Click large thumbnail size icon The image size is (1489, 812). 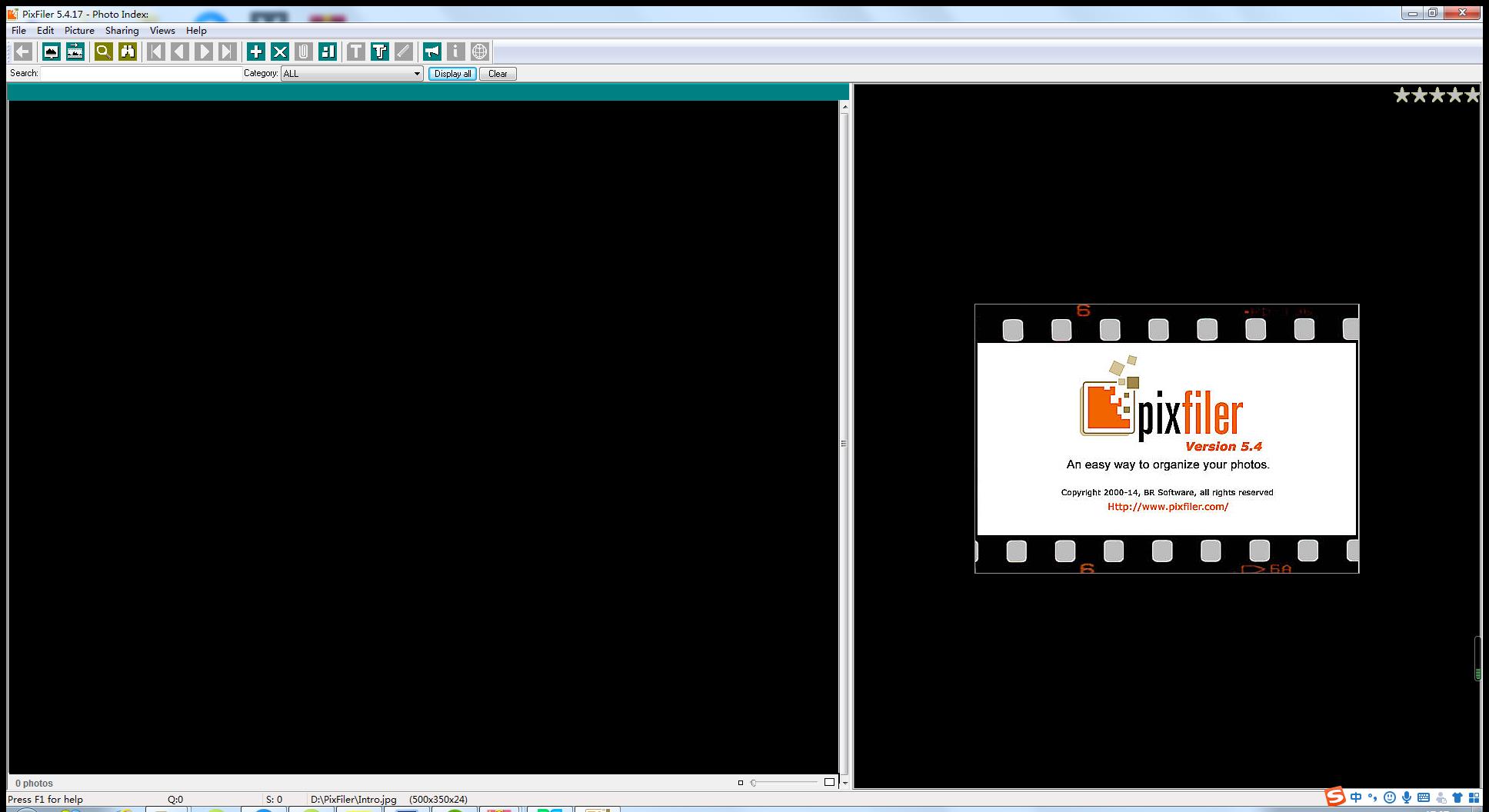[829, 782]
